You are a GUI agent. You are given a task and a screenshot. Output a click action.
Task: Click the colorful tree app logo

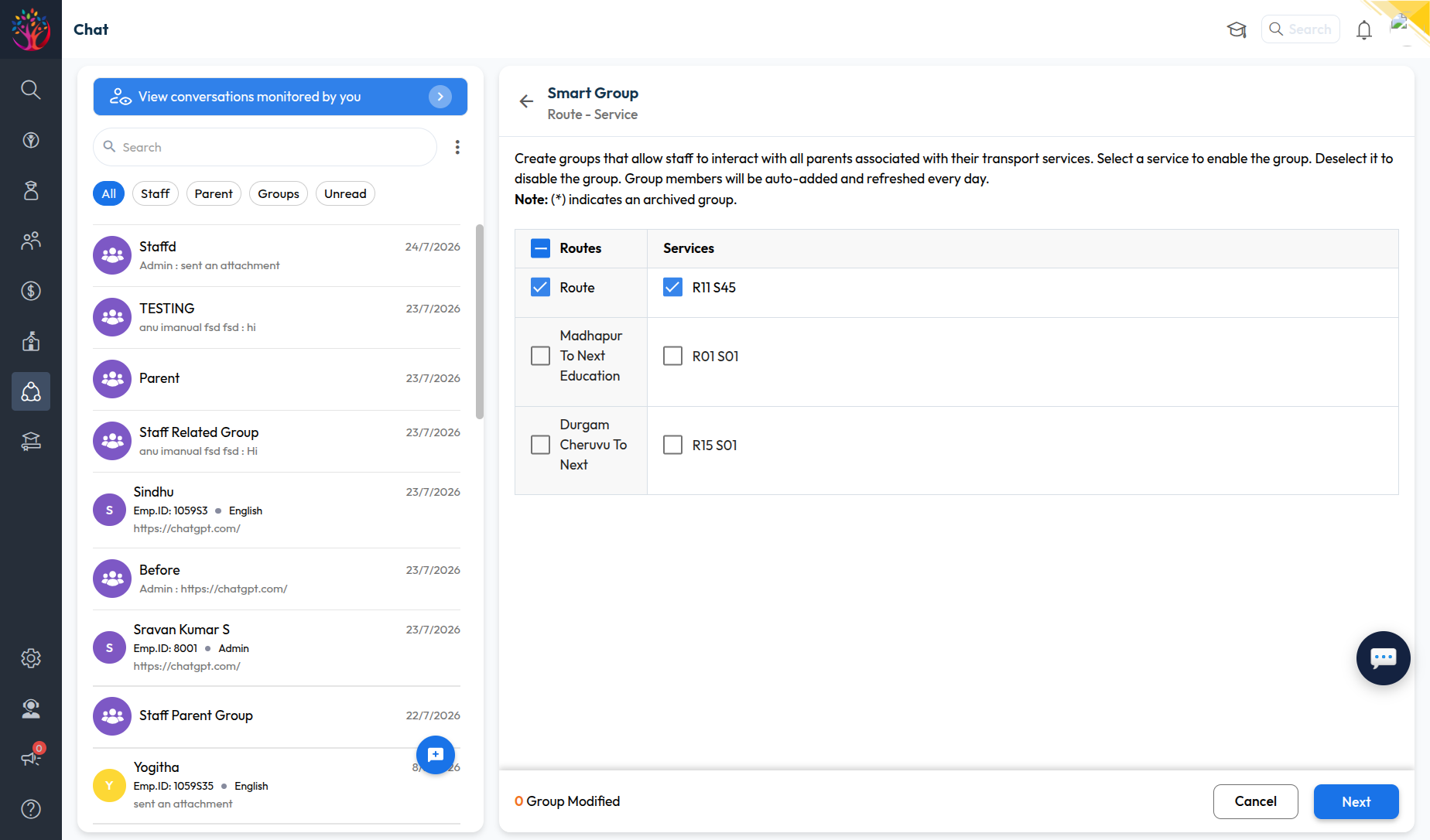click(x=31, y=29)
